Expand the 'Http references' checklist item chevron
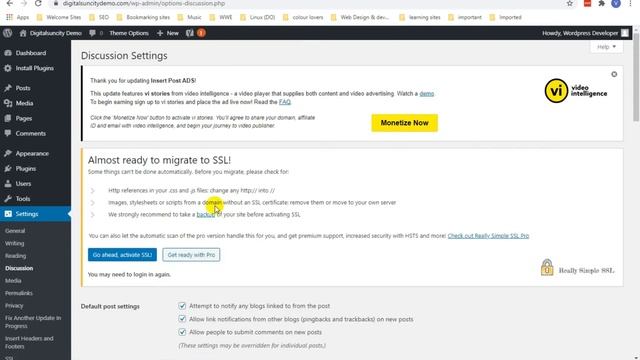The image size is (640, 360). pyautogui.click(x=93, y=191)
